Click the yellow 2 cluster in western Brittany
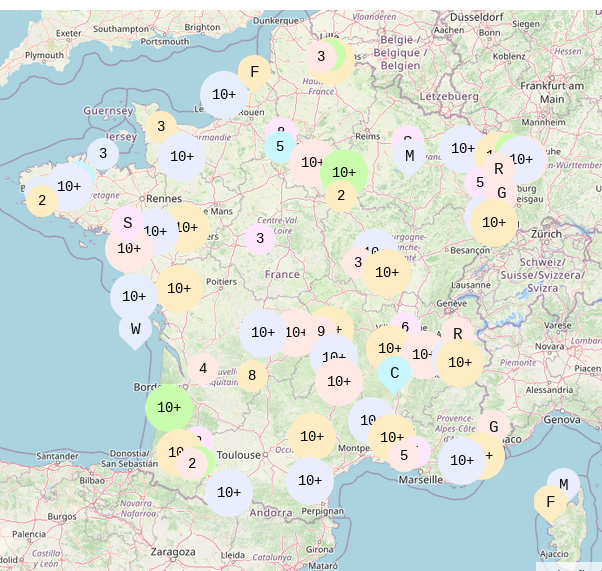Screen dimensions: 602x571 click(x=42, y=201)
